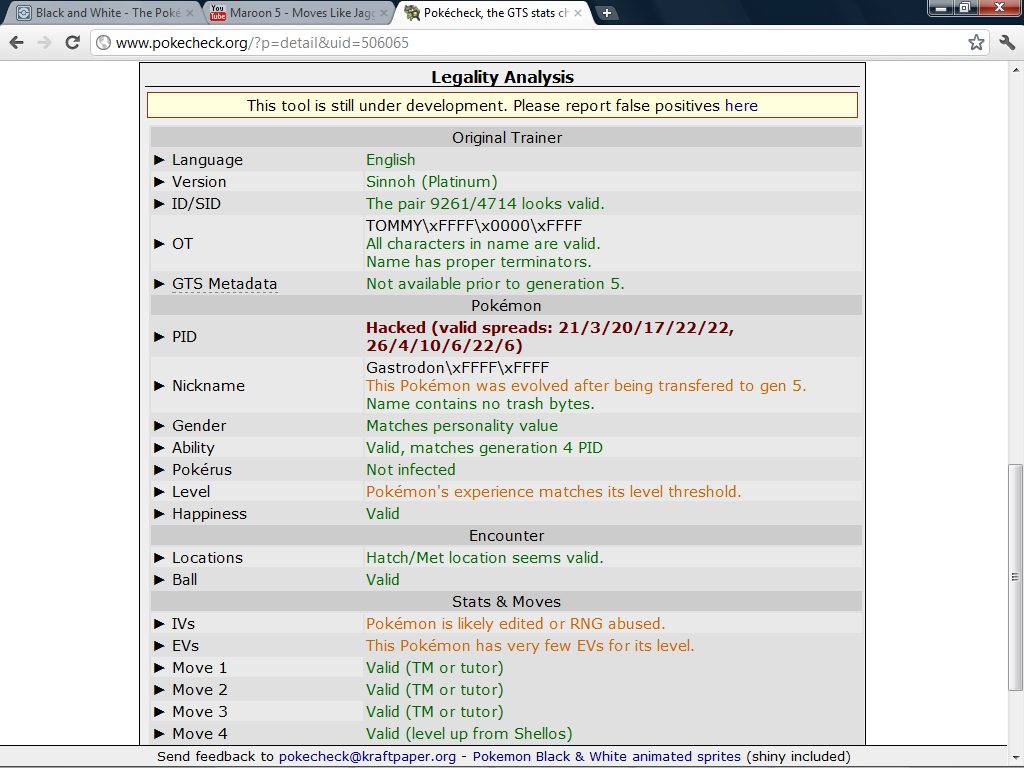This screenshot has width=1024, height=768.
Task: Click the browser Back arrow button
Action: pyautogui.click(x=16, y=43)
